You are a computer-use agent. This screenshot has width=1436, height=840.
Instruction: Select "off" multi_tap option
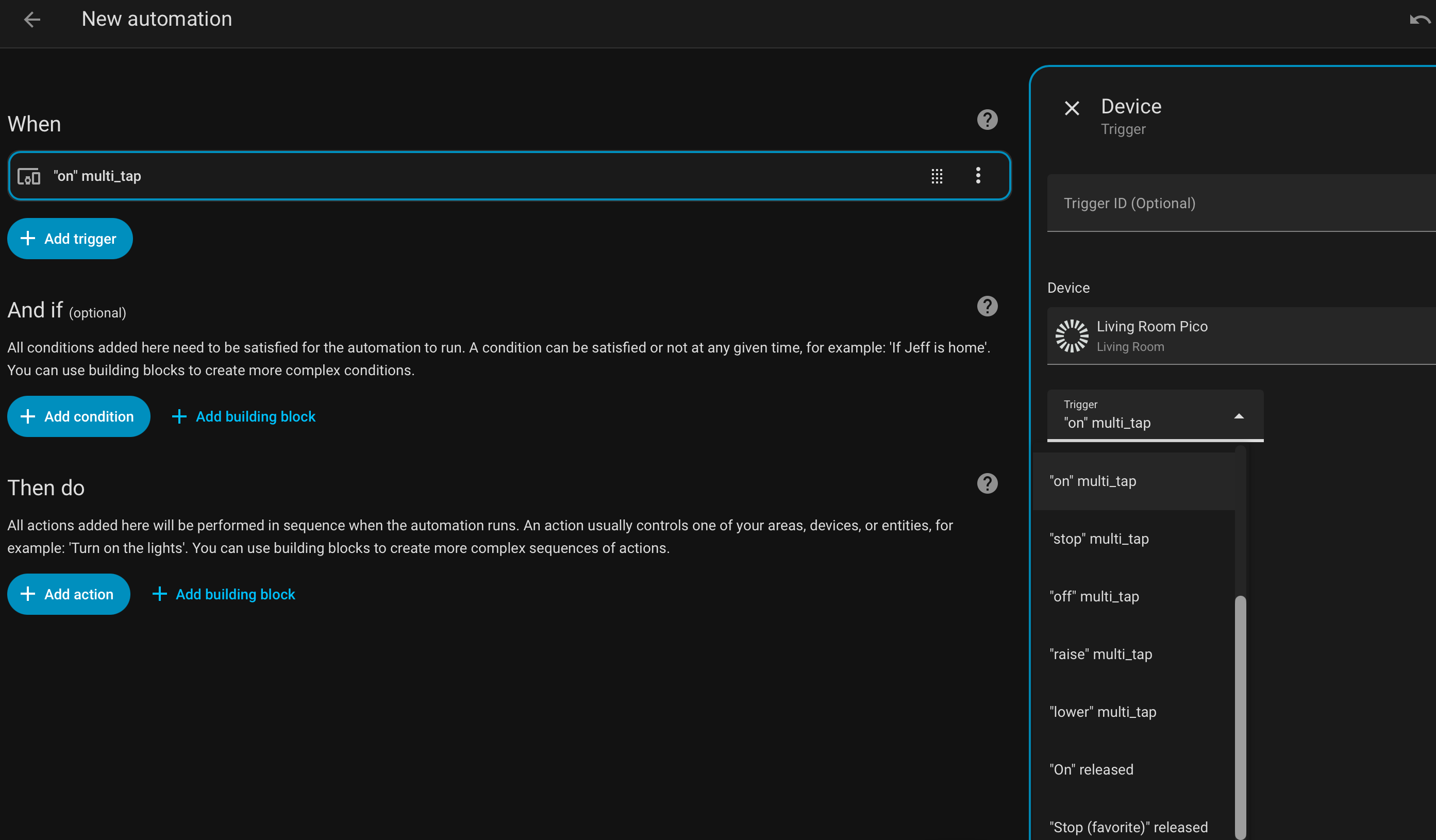[1094, 596]
